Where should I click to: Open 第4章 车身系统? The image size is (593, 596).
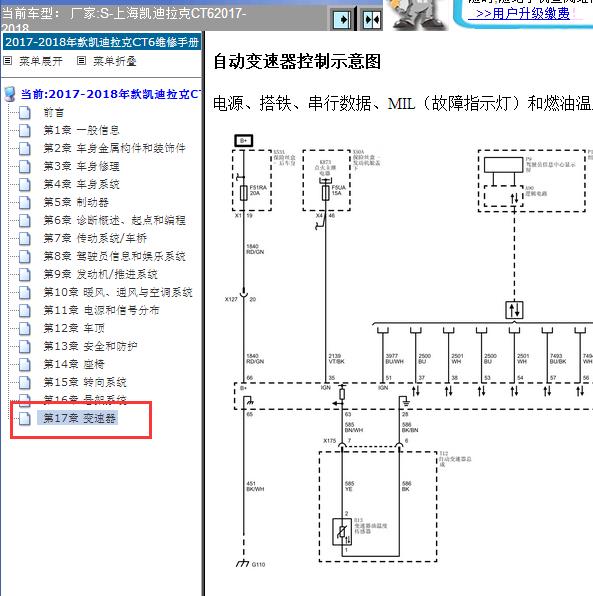click(x=81, y=184)
